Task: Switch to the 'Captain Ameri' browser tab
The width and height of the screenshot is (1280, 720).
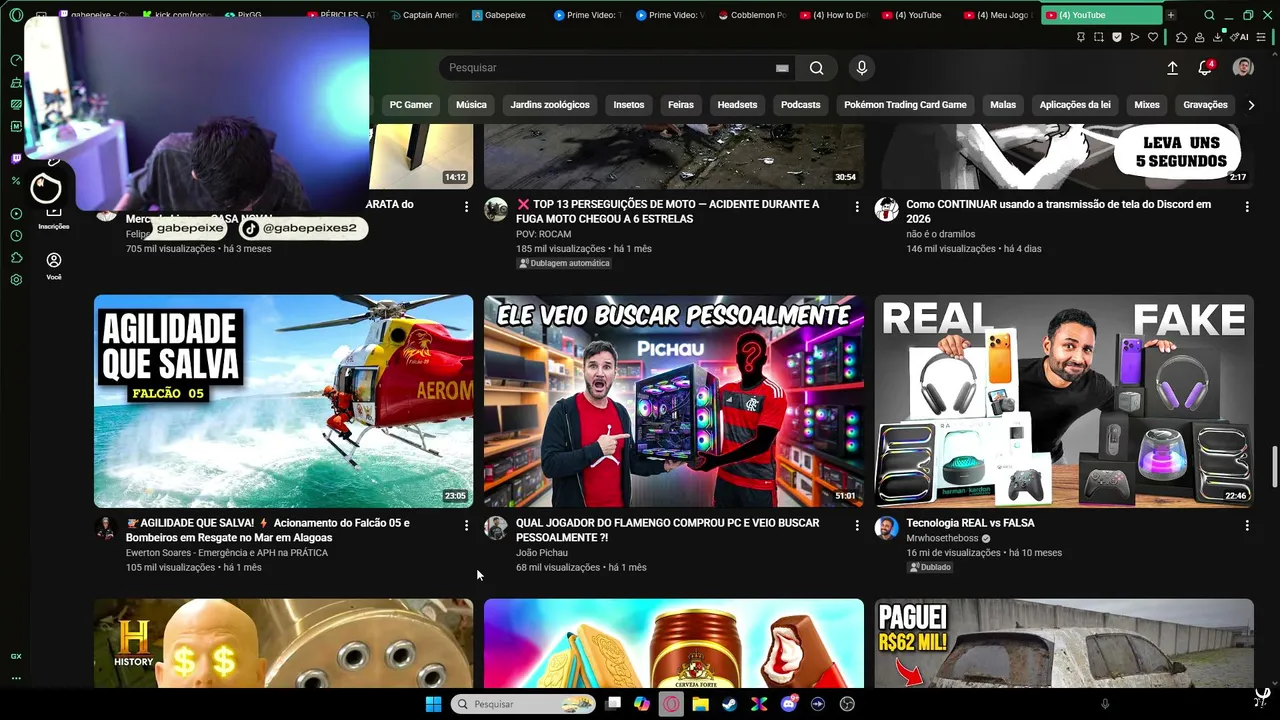Action: (425, 15)
